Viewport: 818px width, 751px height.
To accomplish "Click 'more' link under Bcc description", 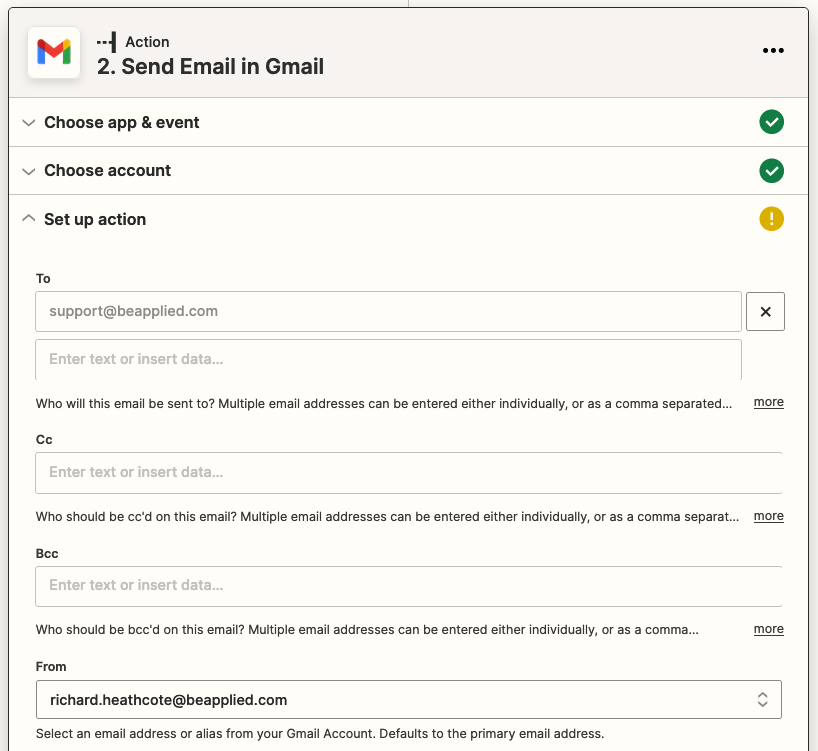I will click(x=768, y=629).
